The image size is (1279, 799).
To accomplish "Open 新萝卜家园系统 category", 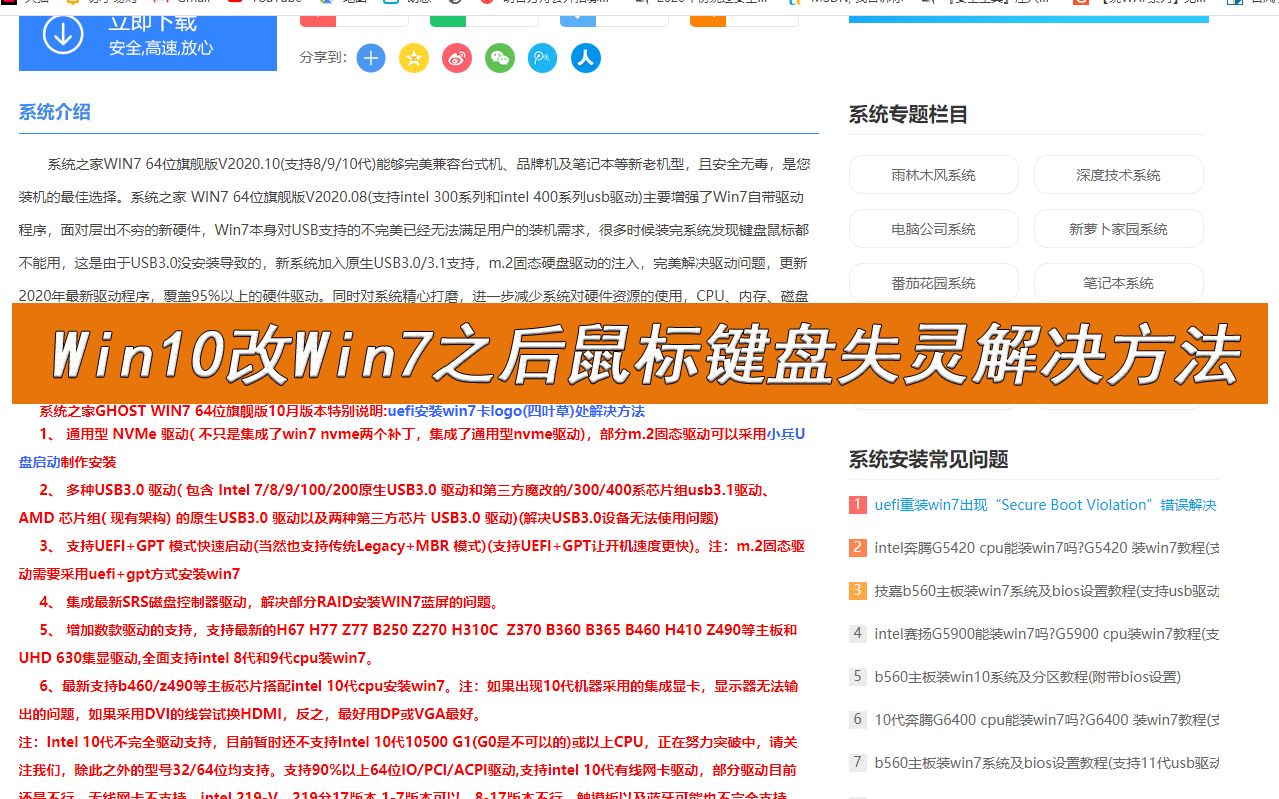I will pyautogui.click(x=1118, y=229).
